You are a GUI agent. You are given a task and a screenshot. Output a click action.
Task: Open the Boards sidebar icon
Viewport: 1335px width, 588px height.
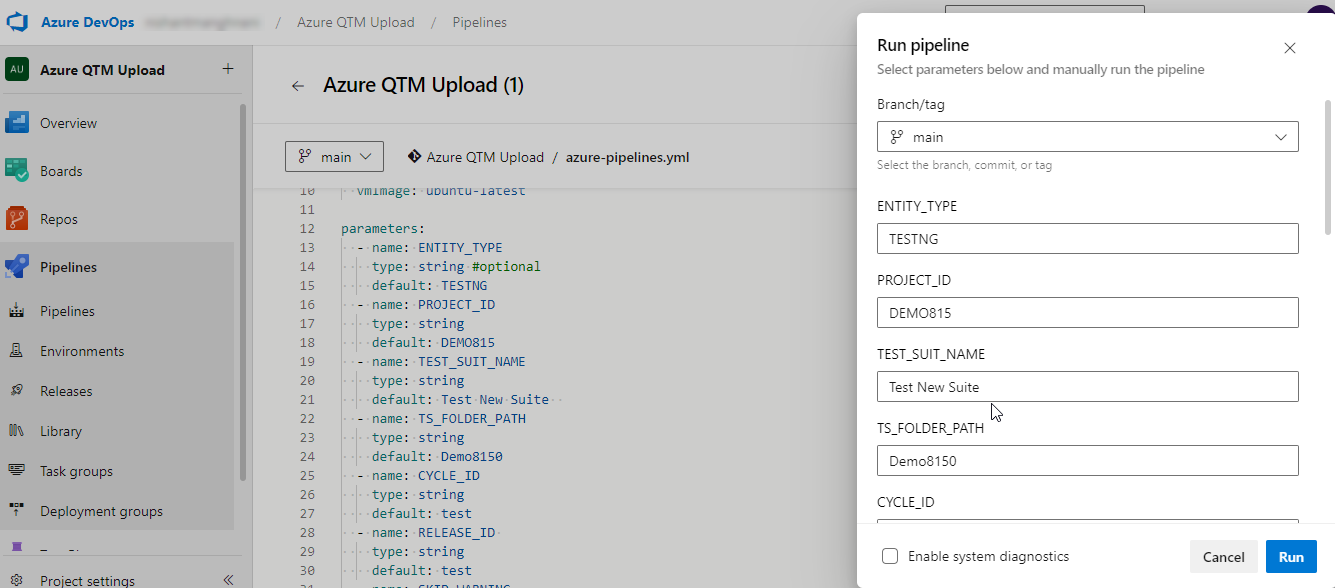pyautogui.click(x=17, y=171)
